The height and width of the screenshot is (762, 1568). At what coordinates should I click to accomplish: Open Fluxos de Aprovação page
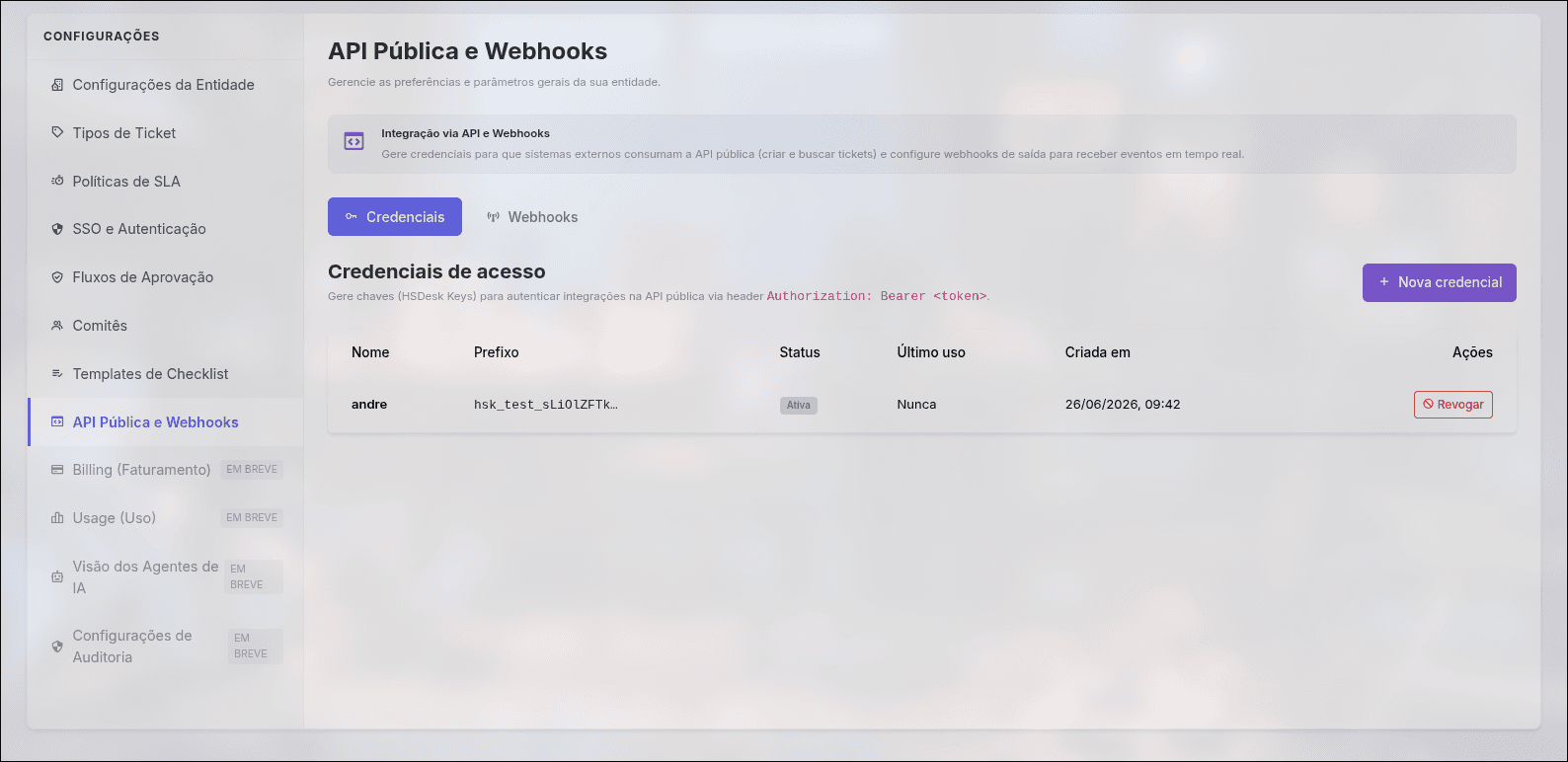pyautogui.click(x=165, y=277)
